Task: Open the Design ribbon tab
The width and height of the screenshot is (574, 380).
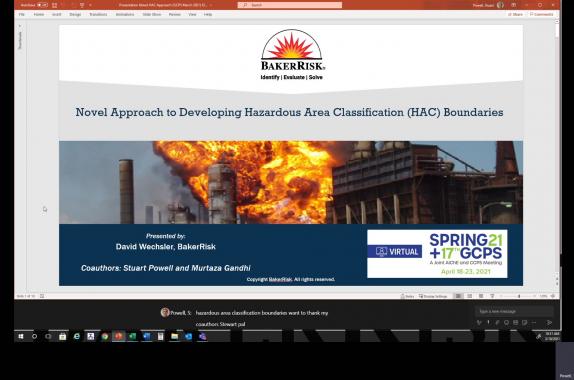Action: tap(75, 14)
